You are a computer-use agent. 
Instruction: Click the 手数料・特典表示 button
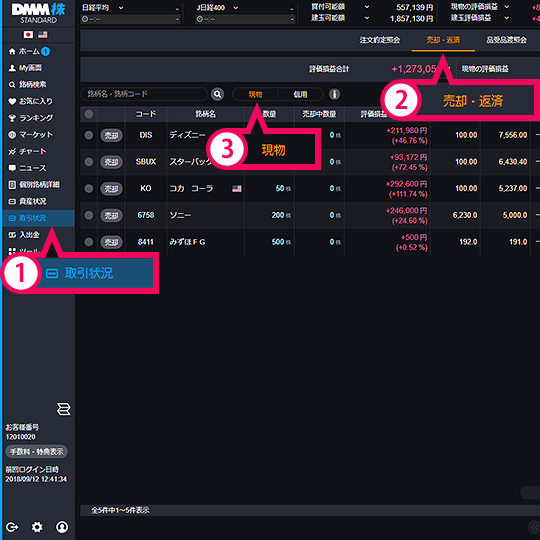point(37,451)
